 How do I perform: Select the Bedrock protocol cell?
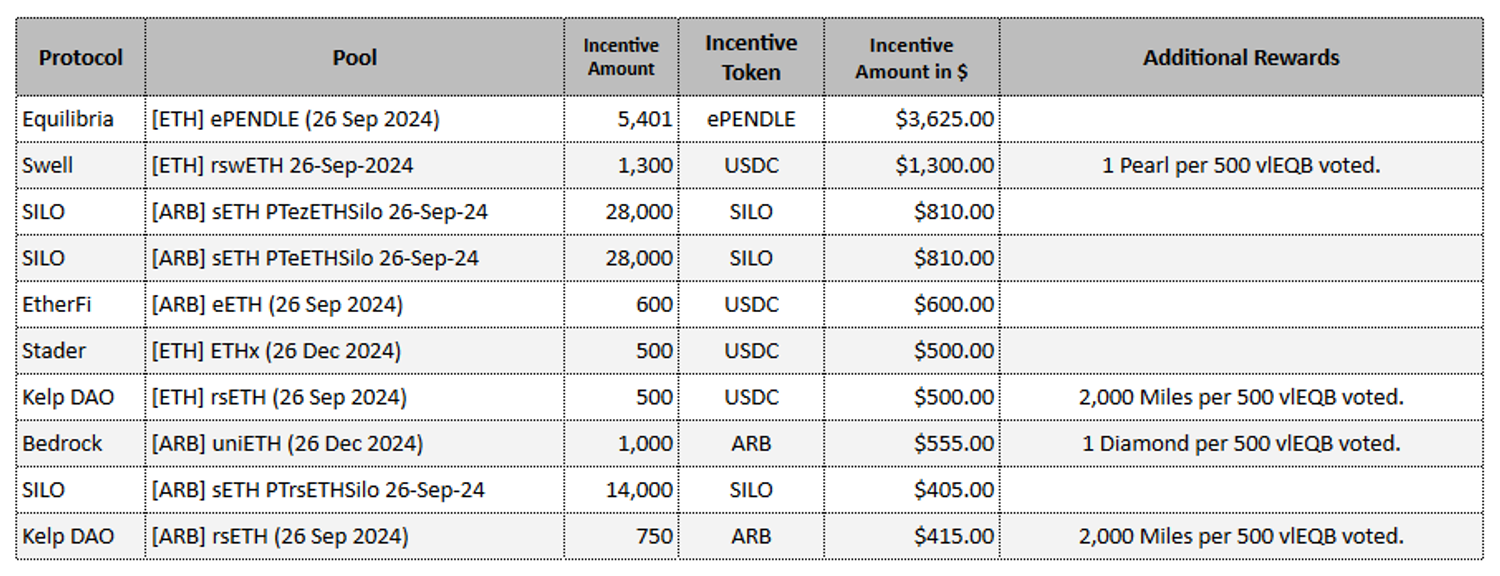click(x=62, y=443)
